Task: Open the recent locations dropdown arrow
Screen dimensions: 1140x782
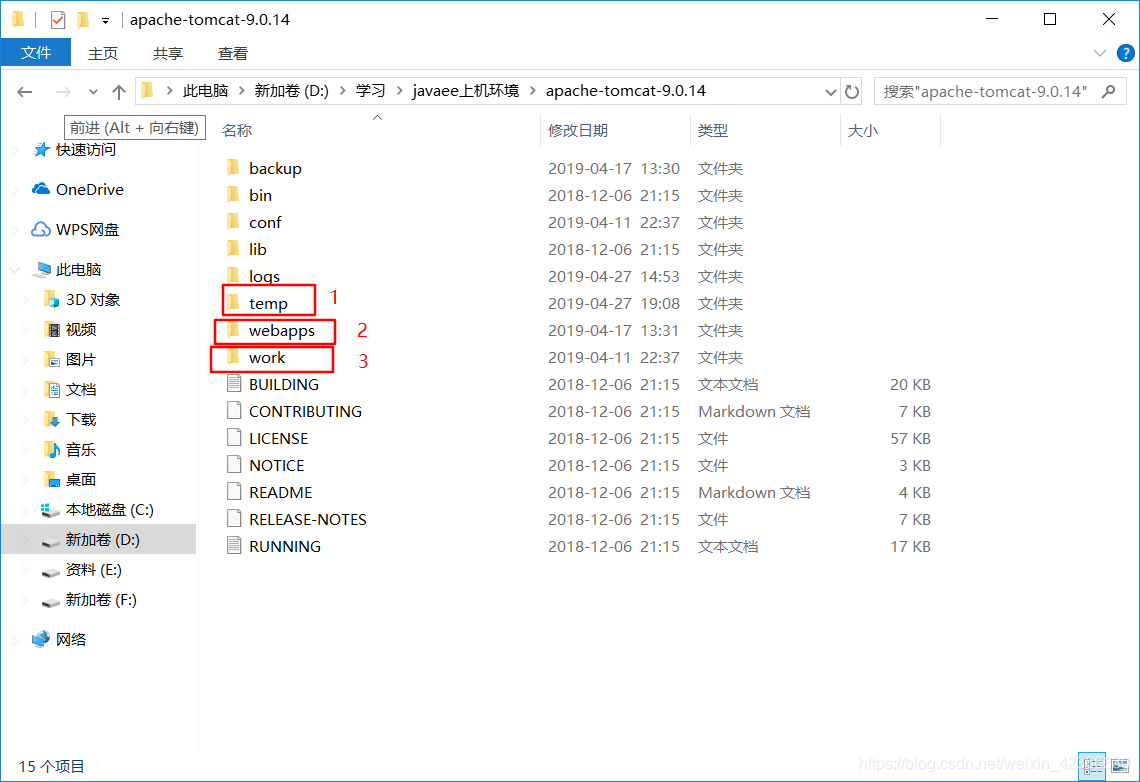Action: [93, 92]
